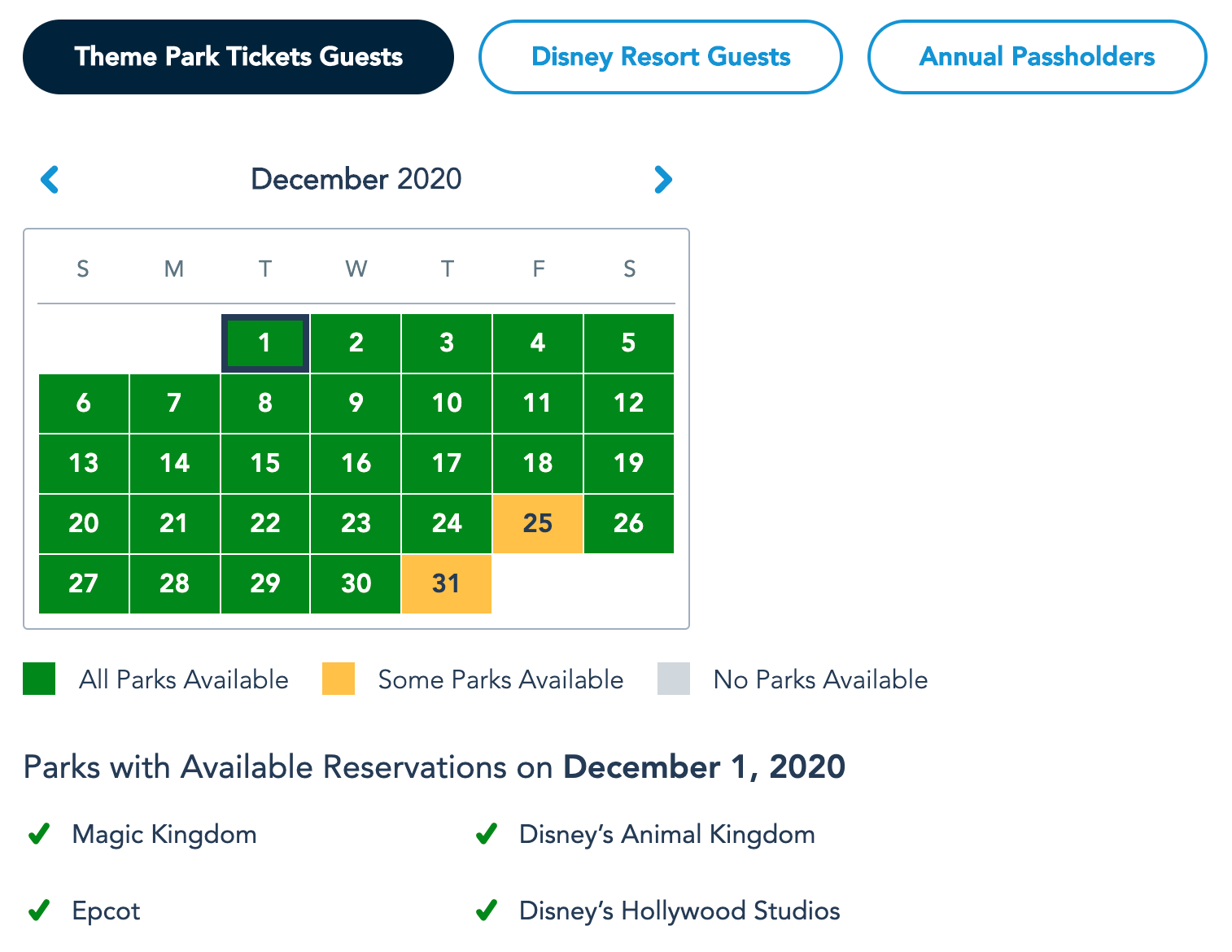Choose December 16 on the calendar
Viewport: 1232px width, 952px height.
pos(356,463)
